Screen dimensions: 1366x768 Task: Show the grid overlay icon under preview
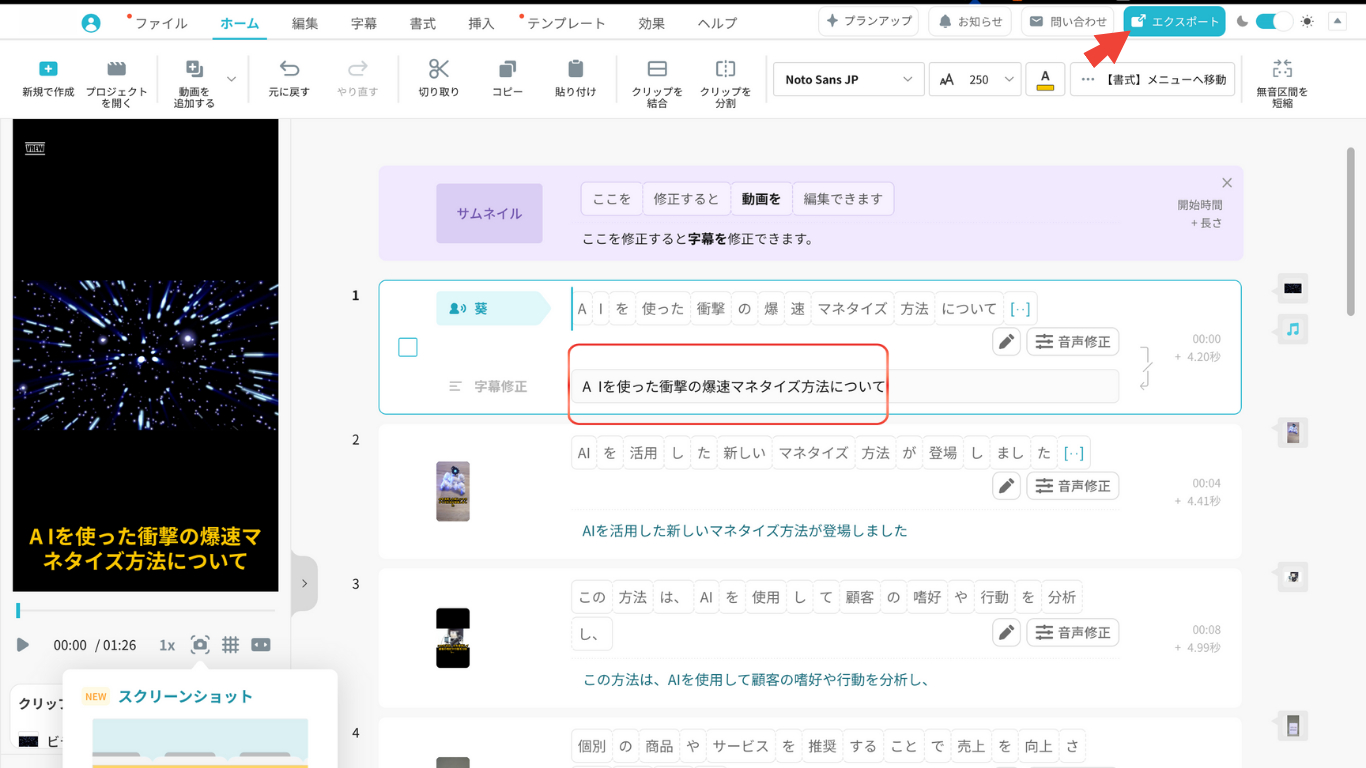click(x=230, y=645)
